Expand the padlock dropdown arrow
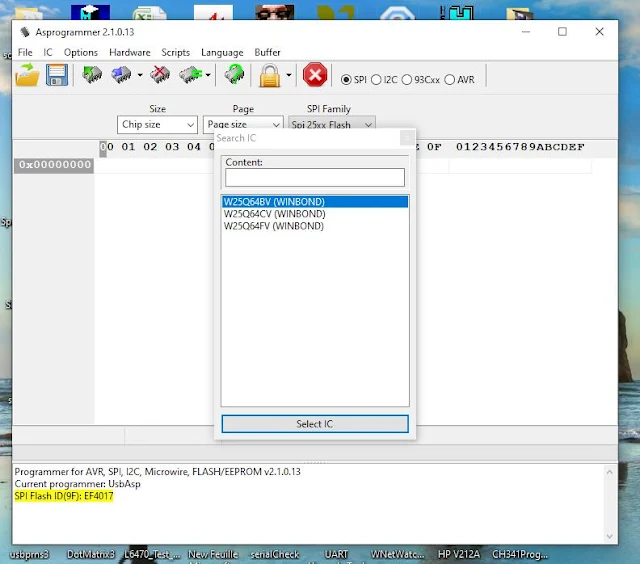640x564 pixels. tap(289, 75)
